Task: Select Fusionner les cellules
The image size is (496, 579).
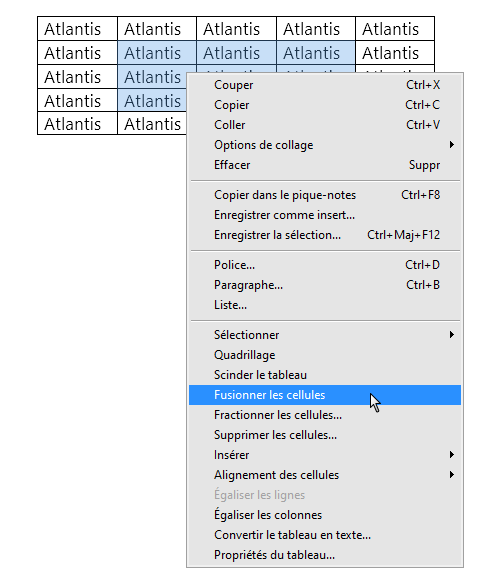Action: [325, 395]
